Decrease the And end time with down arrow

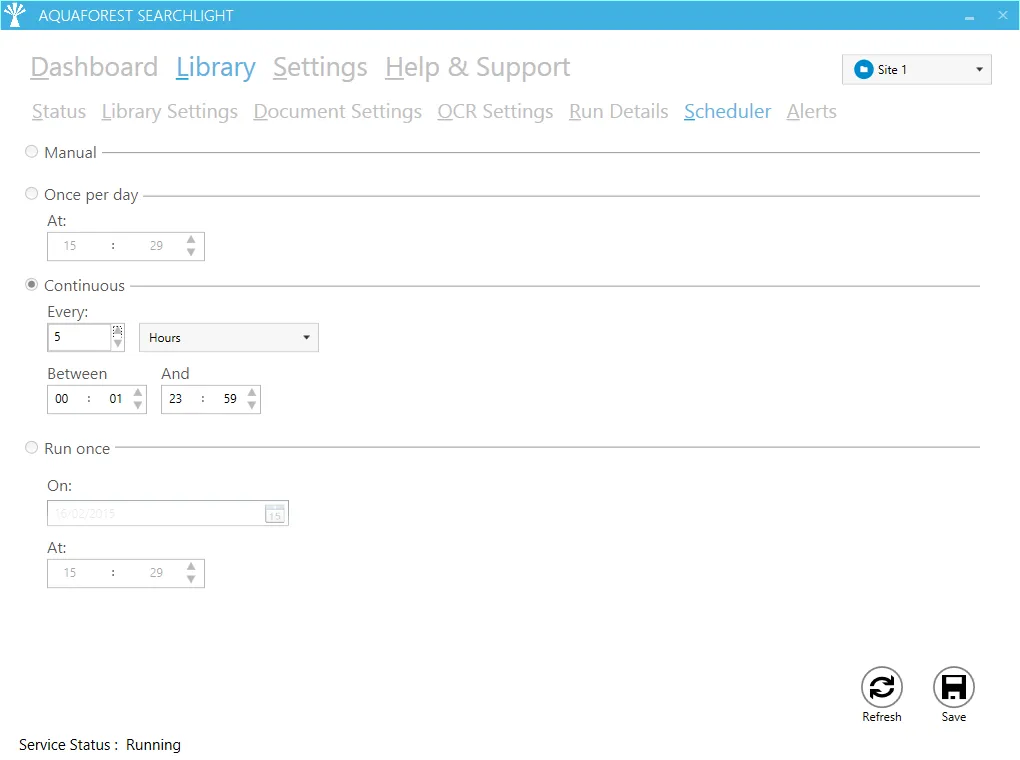point(252,405)
